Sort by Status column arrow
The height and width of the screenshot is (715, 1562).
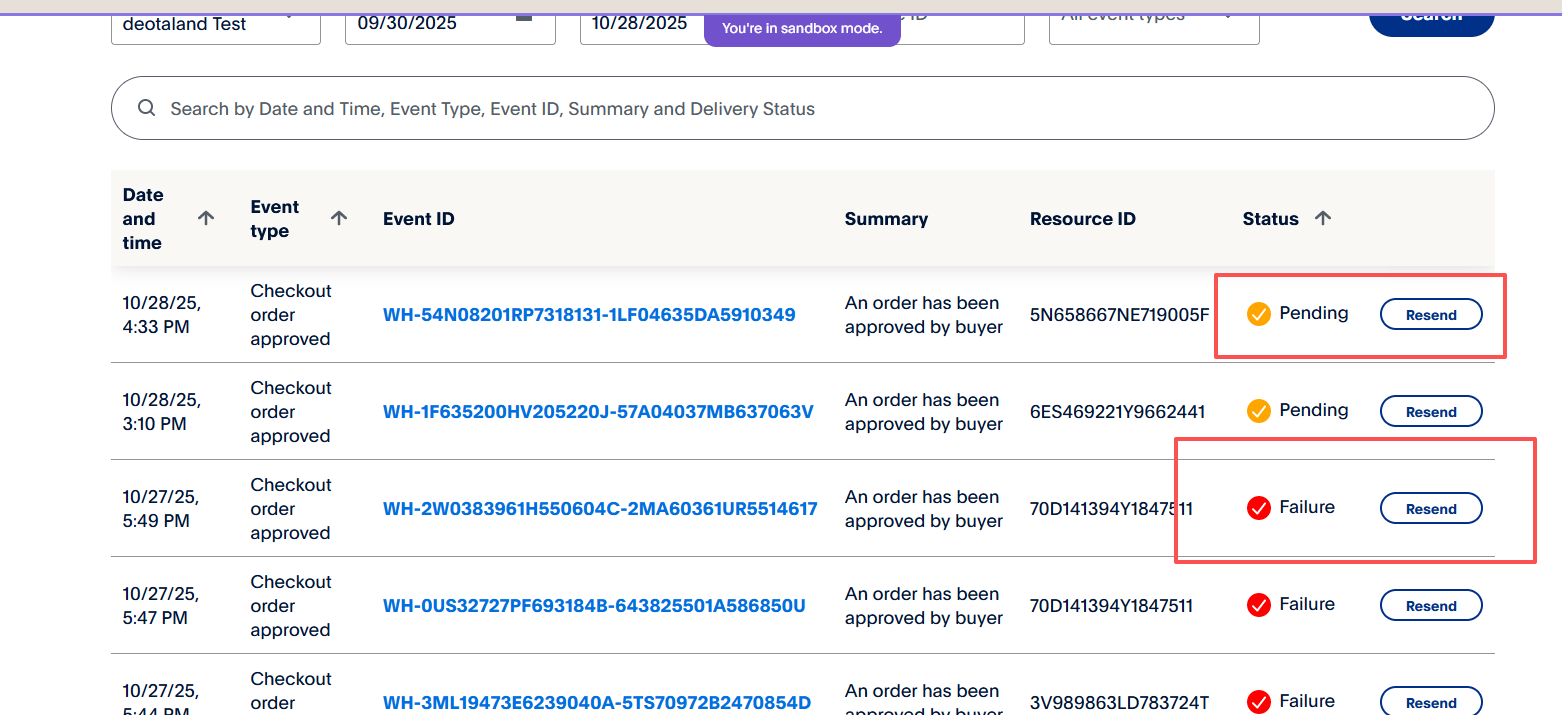[x=1323, y=218]
